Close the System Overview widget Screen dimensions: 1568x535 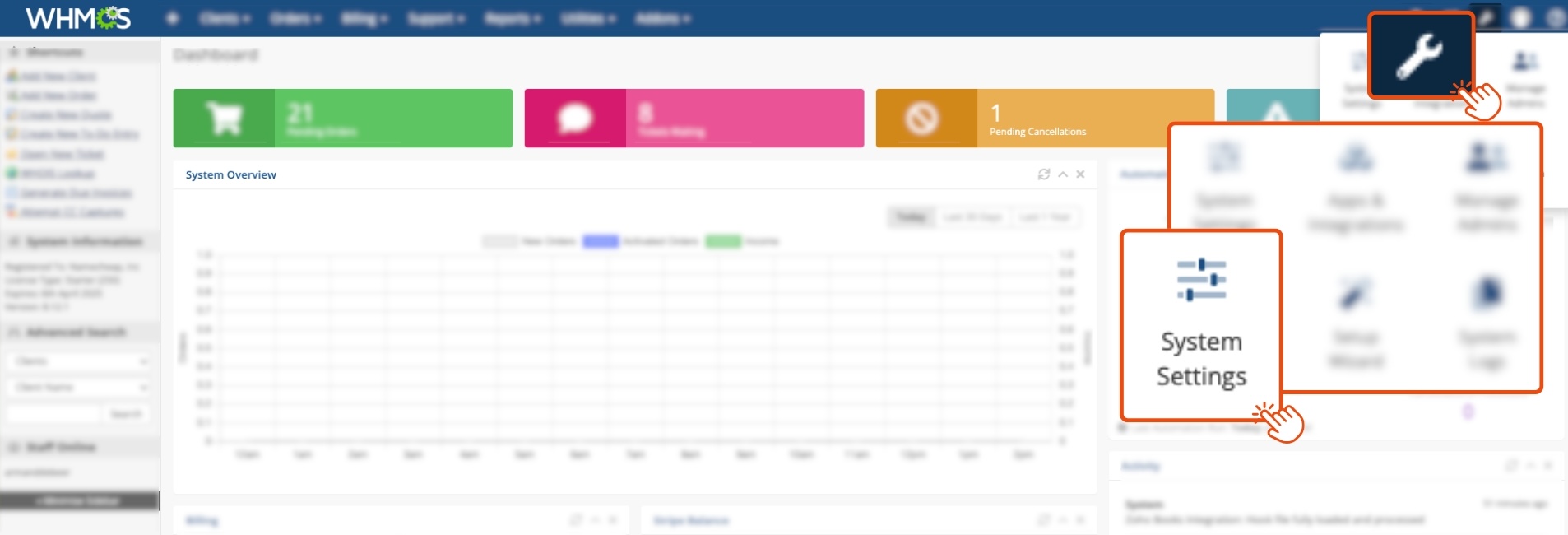click(1080, 174)
